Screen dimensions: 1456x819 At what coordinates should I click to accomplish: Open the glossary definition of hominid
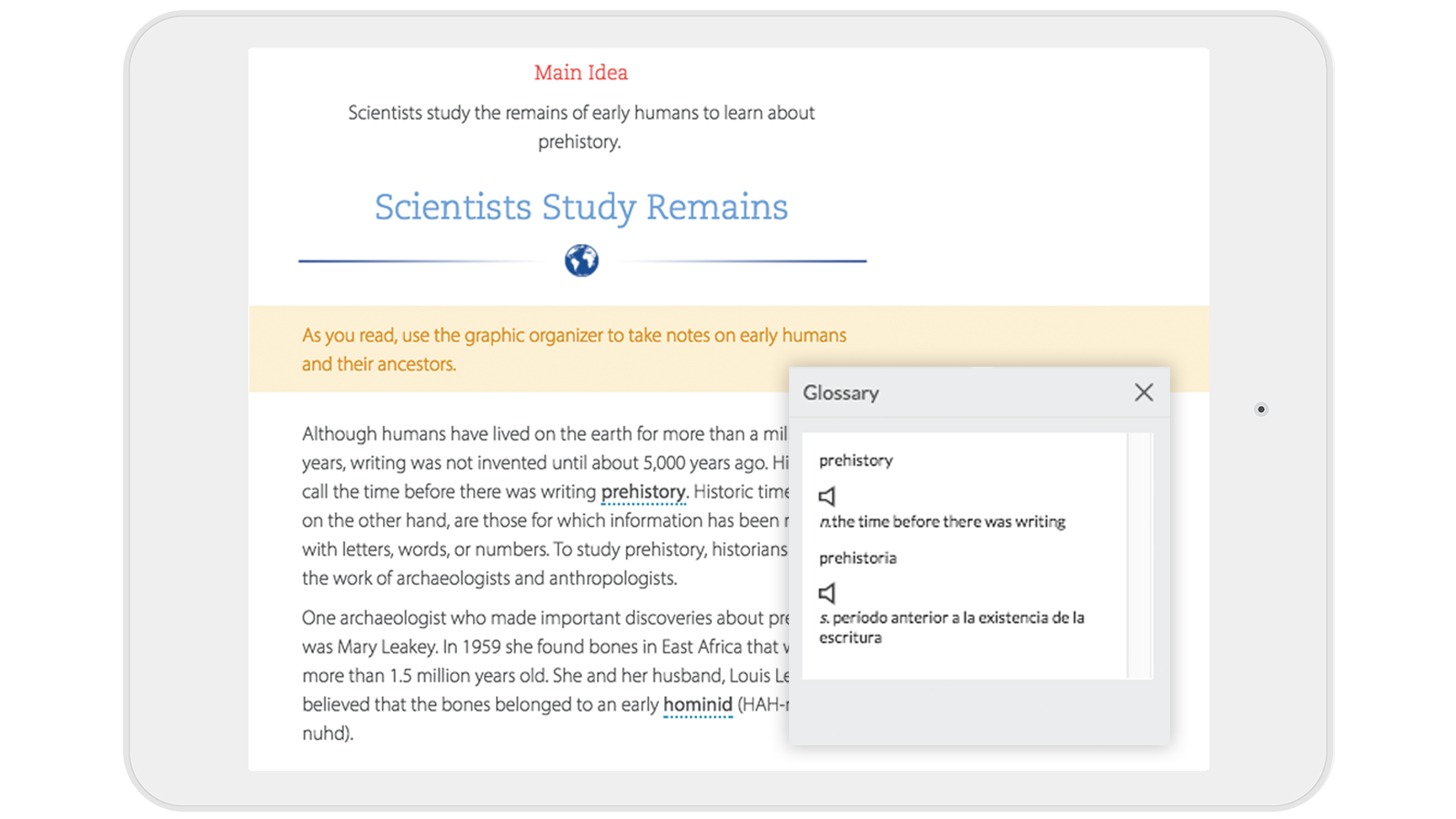click(697, 704)
